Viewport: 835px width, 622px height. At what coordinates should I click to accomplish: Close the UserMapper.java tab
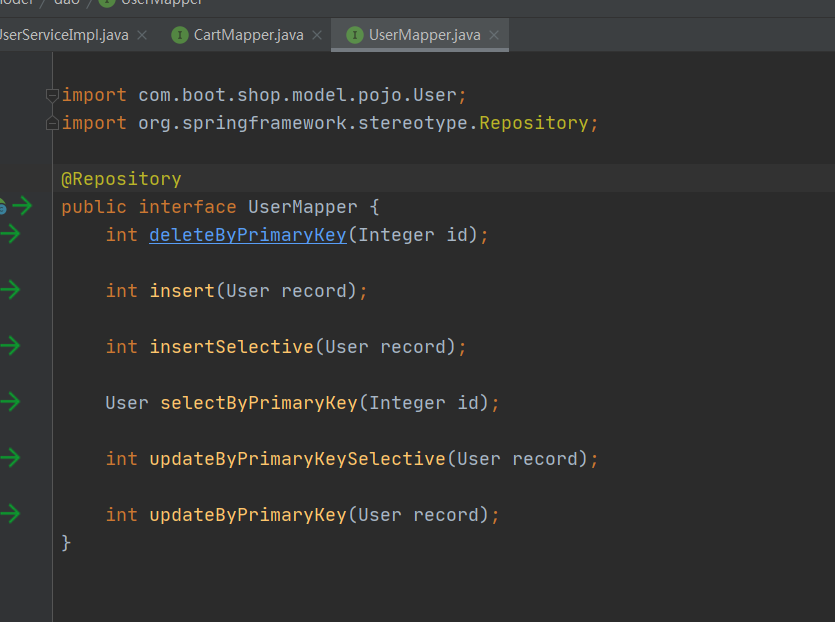(x=494, y=35)
